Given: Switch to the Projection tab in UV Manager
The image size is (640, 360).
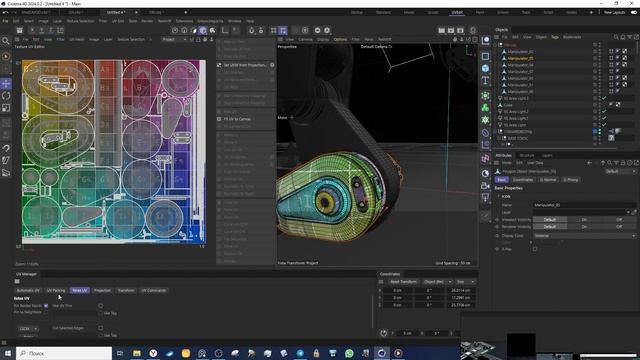Looking at the screenshot, I should click(102, 291).
